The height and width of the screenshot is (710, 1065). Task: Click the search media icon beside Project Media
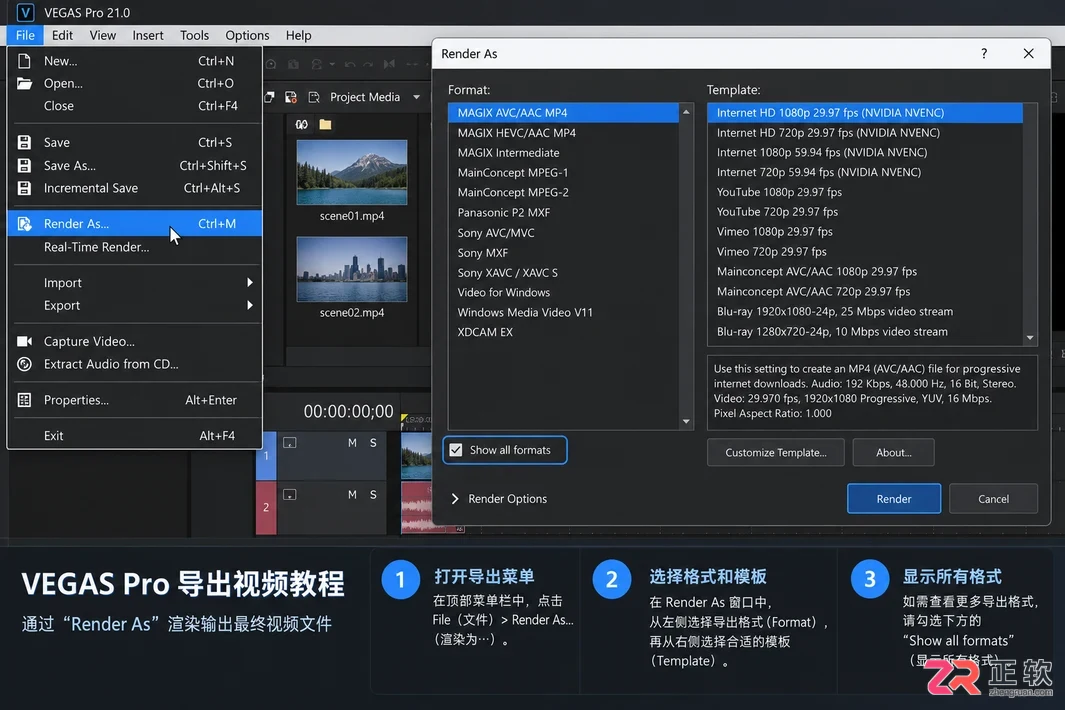314,97
